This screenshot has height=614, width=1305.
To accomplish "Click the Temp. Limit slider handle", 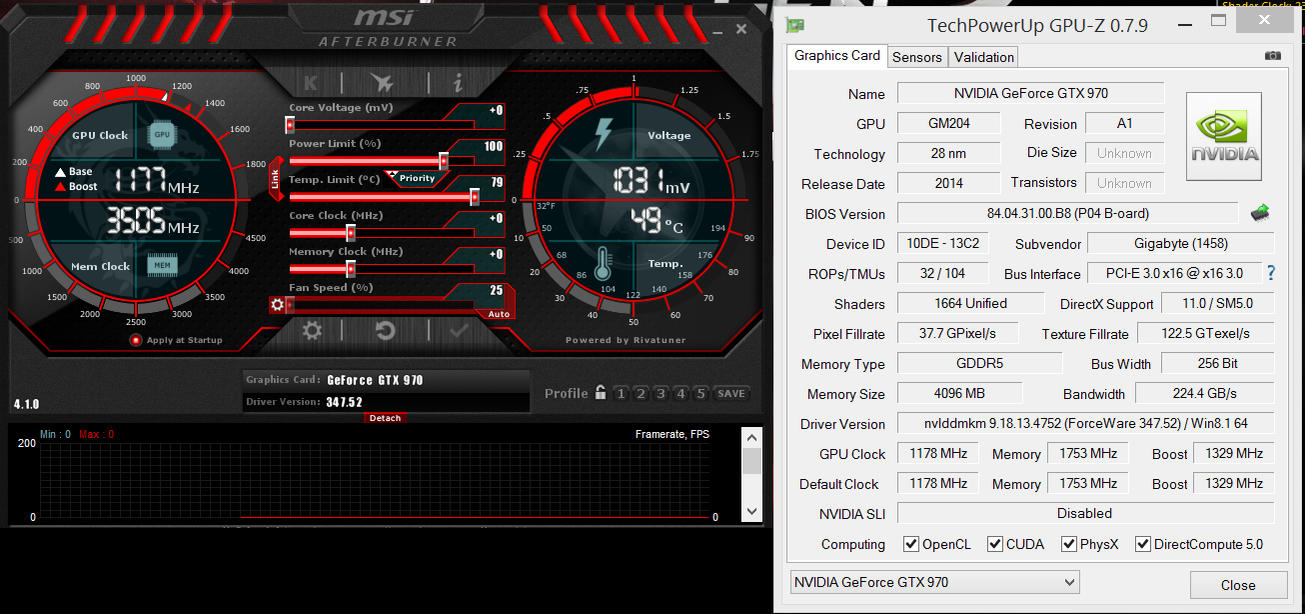I will [x=474, y=197].
